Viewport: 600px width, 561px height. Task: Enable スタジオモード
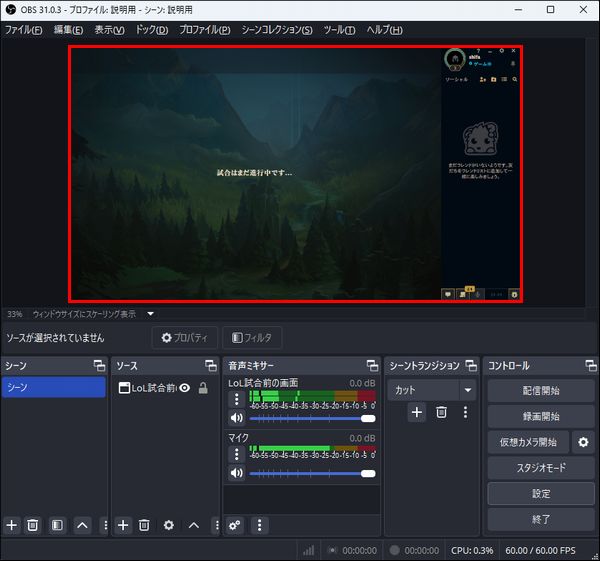tap(541, 468)
